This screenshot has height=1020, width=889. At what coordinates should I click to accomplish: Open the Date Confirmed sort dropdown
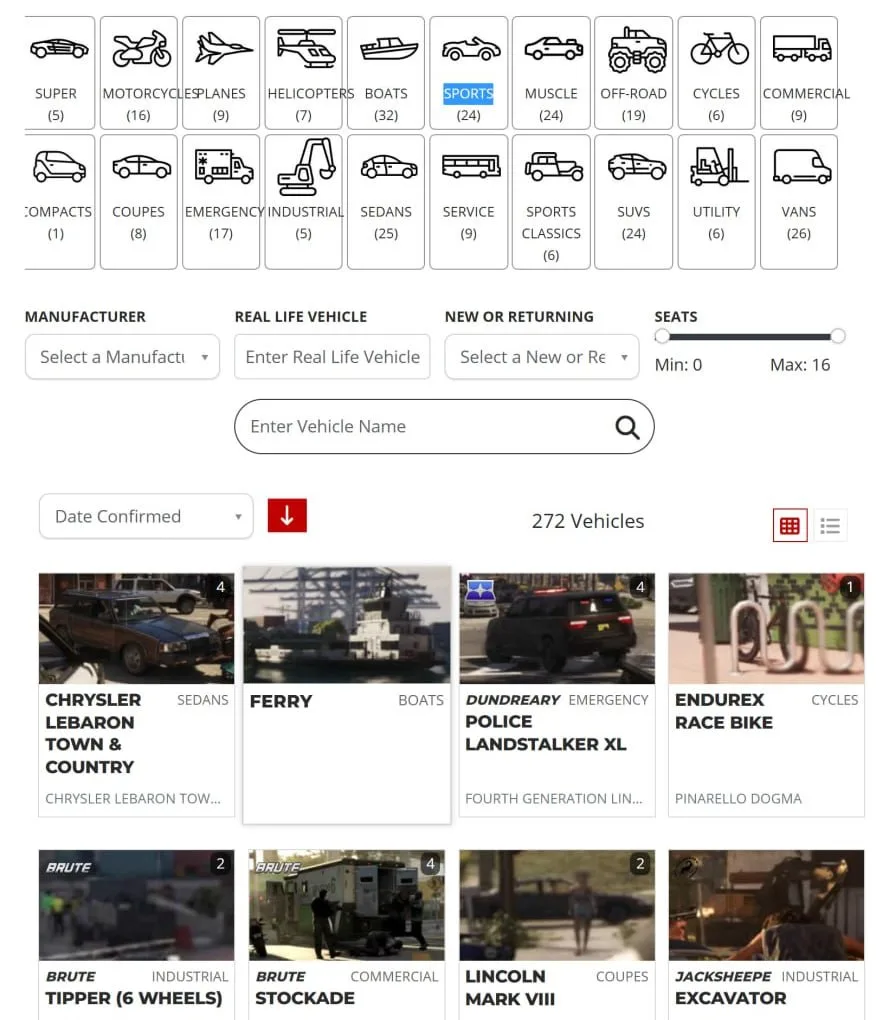pyautogui.click(x=146, y=516)
